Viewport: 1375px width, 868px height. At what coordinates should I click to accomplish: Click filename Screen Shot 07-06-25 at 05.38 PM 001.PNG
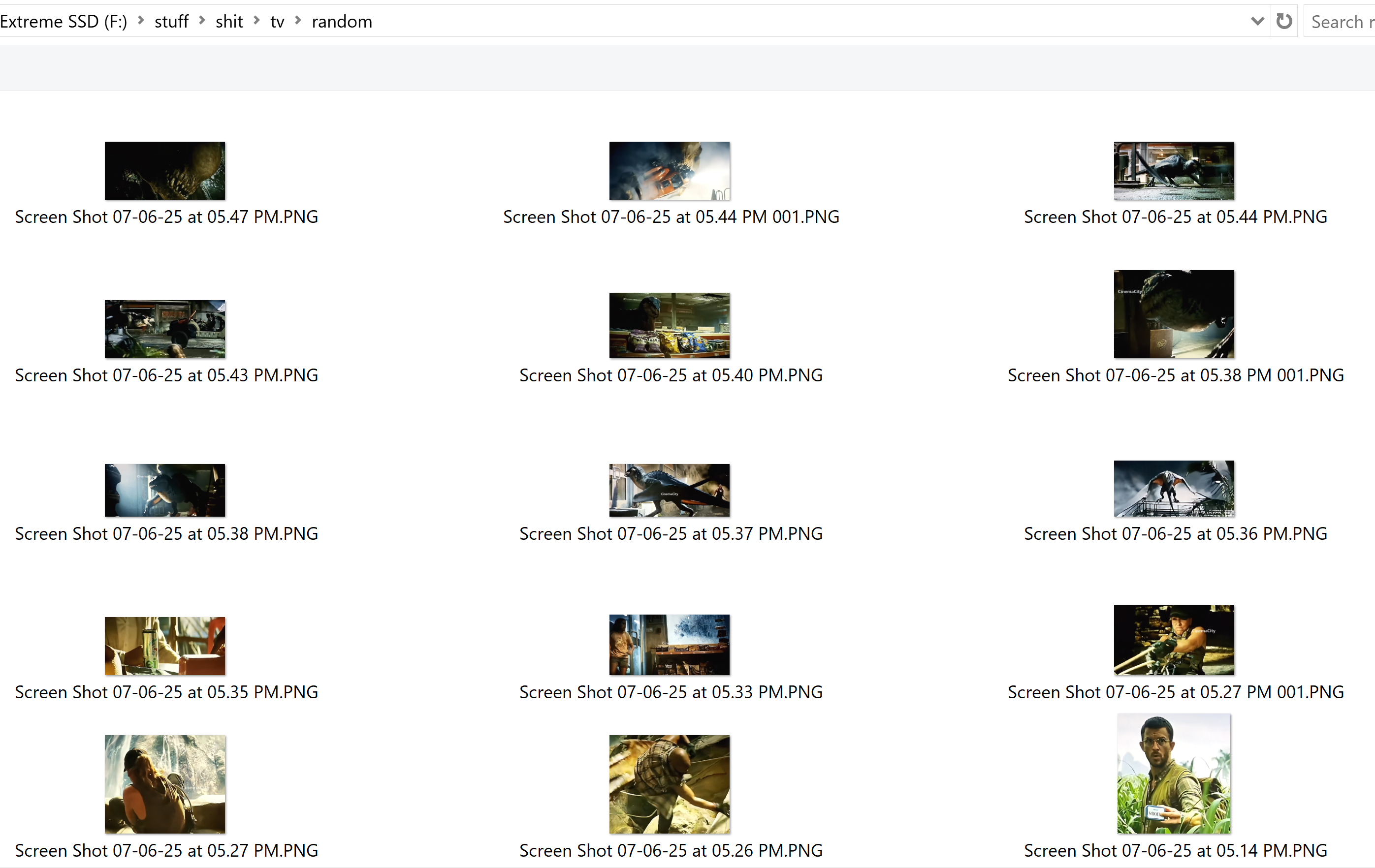1175,375
